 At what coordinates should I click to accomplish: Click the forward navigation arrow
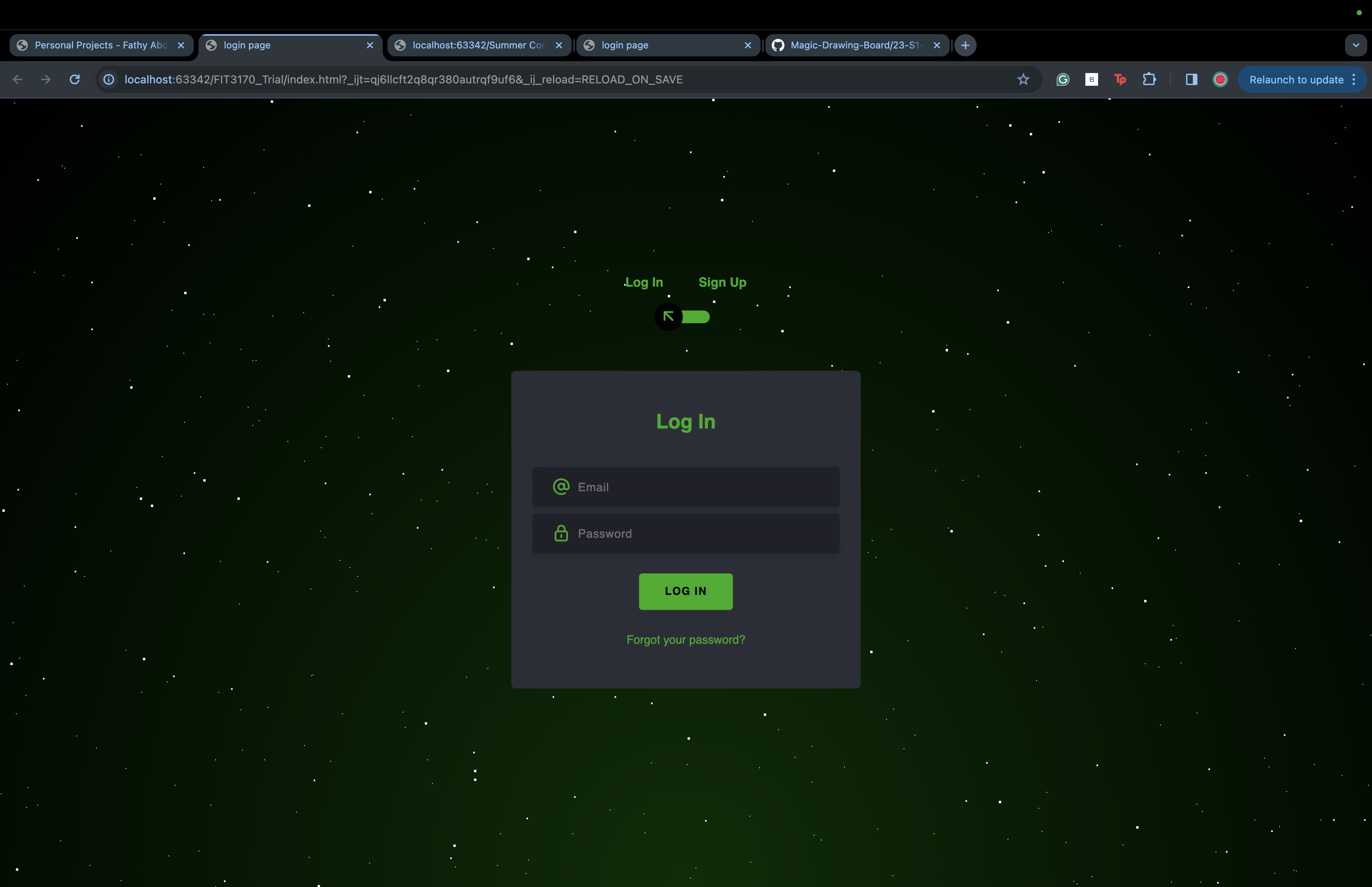click(x=46, y=79)
